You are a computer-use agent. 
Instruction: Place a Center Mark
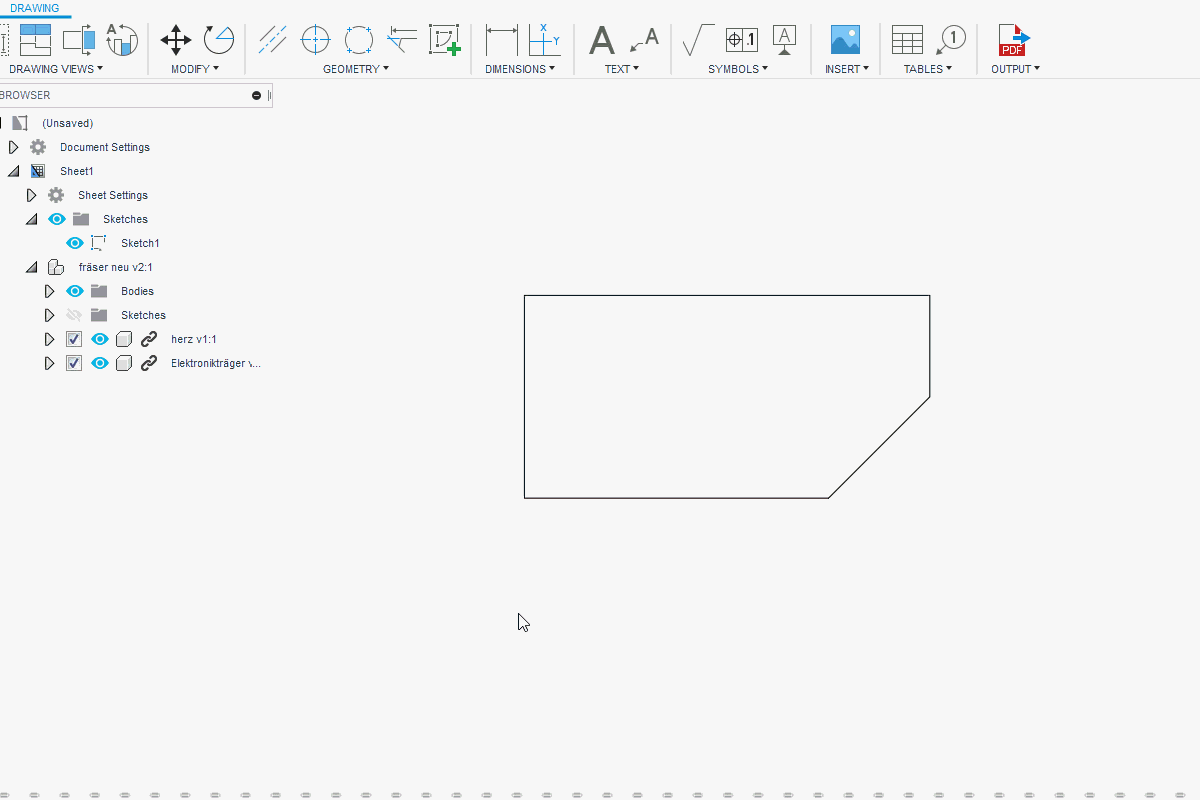tap(315, 40)
